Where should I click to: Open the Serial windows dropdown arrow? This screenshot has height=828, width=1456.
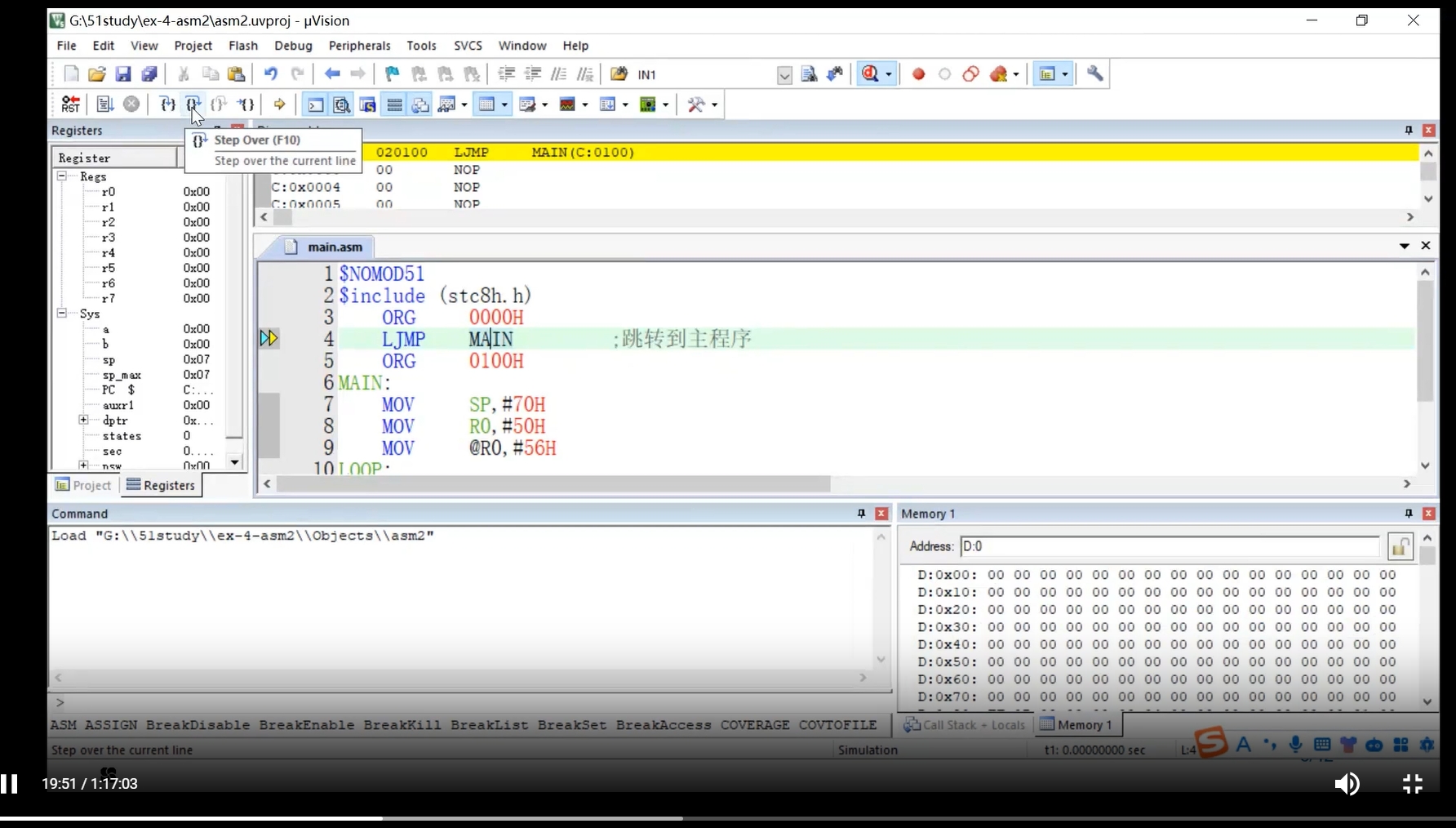click(x=545, y=105)
